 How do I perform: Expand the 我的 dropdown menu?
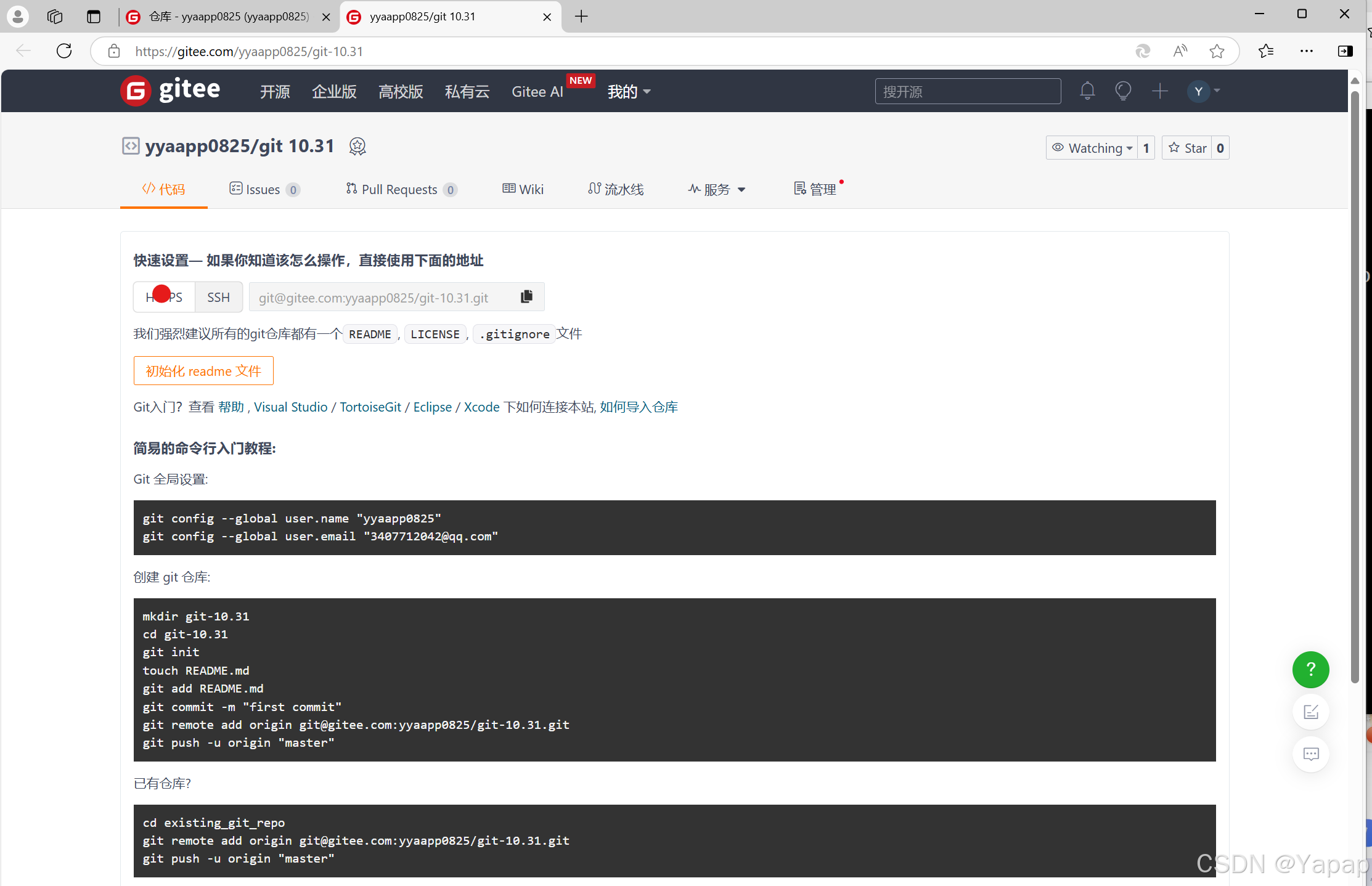click(x=629, y=91)
